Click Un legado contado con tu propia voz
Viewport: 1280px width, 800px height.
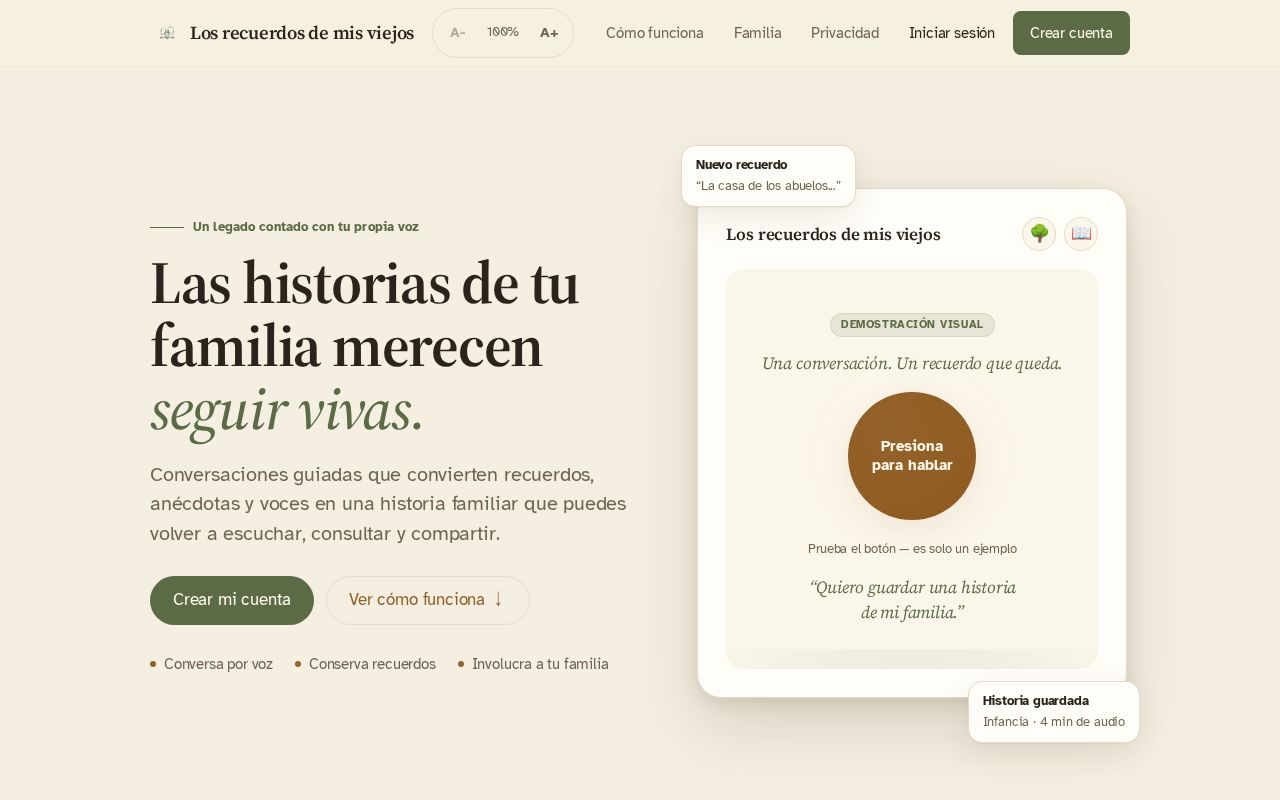[306, 227]
